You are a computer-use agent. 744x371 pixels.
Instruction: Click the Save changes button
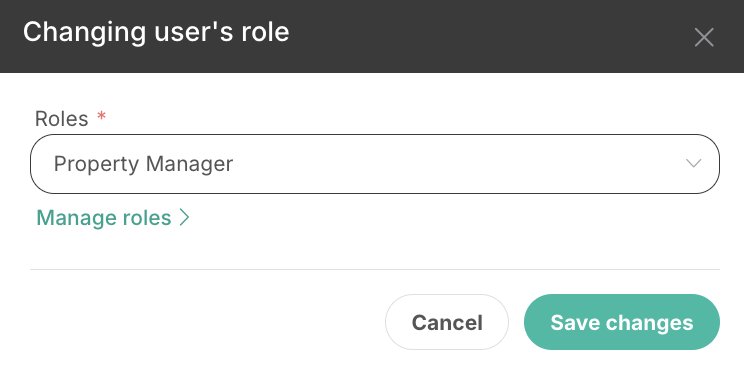[x=622, y=322]
